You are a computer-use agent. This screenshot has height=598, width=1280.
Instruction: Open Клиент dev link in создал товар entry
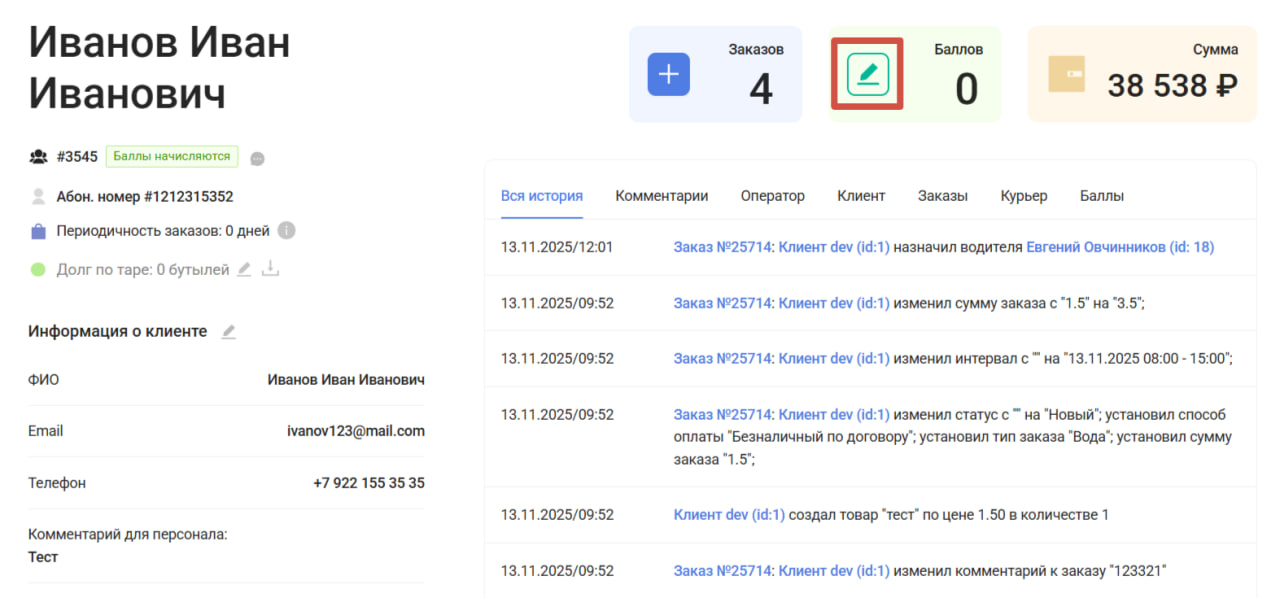click(x=729, y=515)
